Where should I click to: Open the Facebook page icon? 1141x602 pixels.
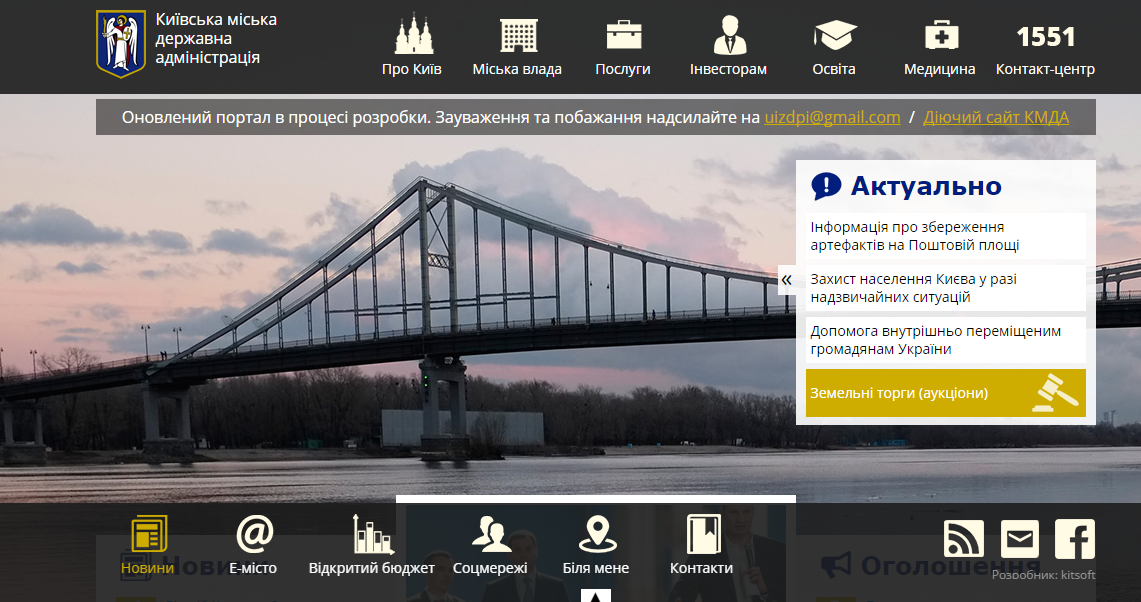point(1075,539)
